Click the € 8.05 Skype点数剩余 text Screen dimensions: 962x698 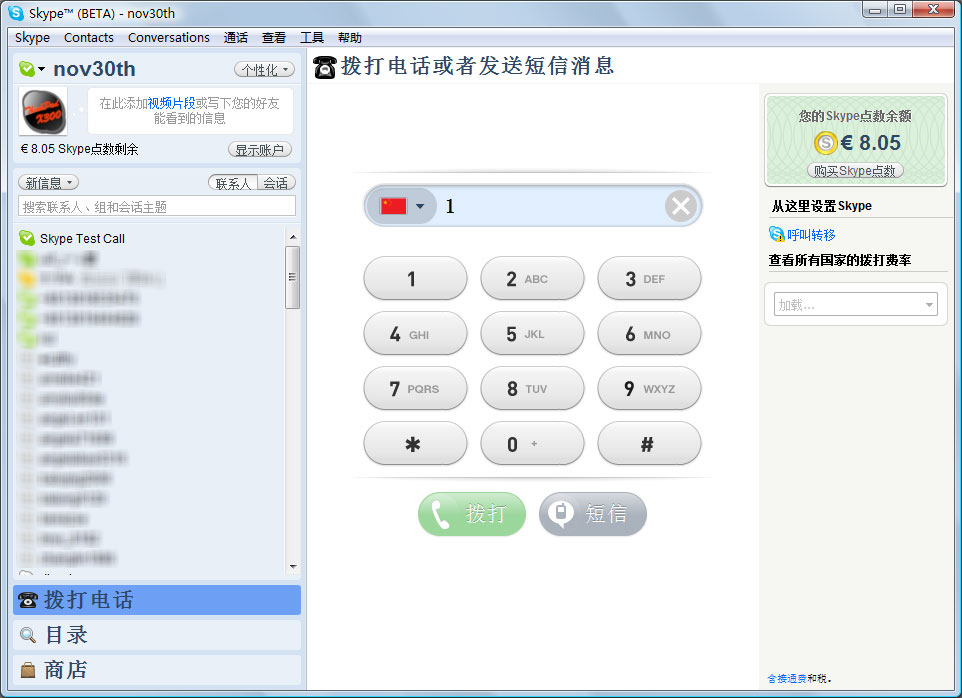(x=79, y=149)
